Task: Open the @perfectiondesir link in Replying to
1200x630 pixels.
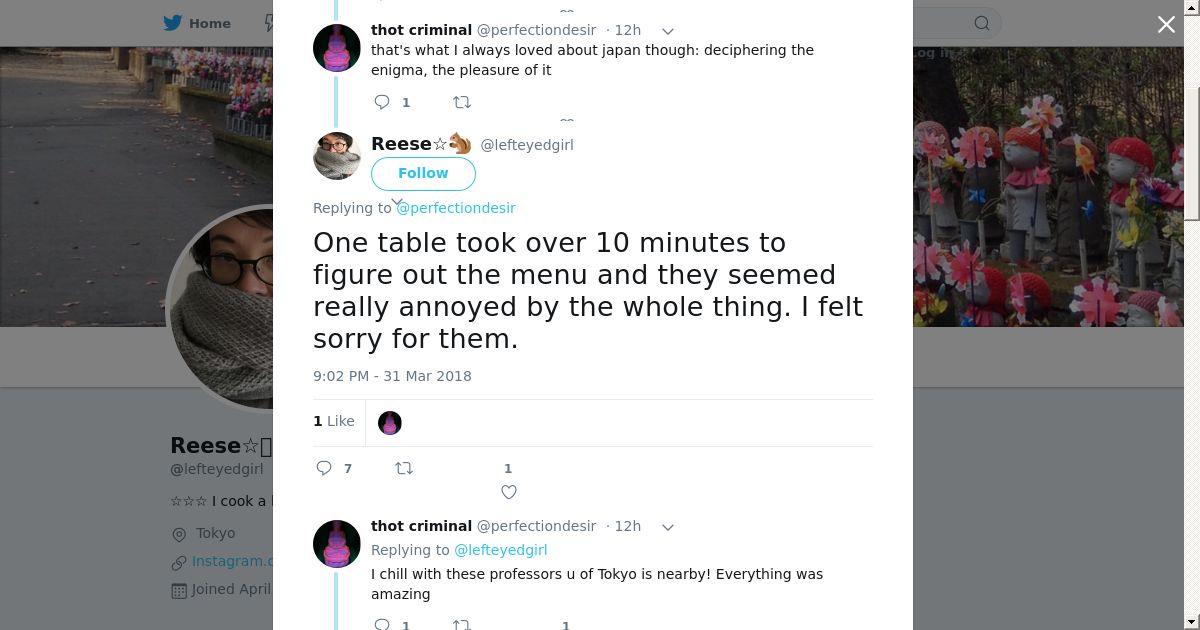Action: click(456, 208)
